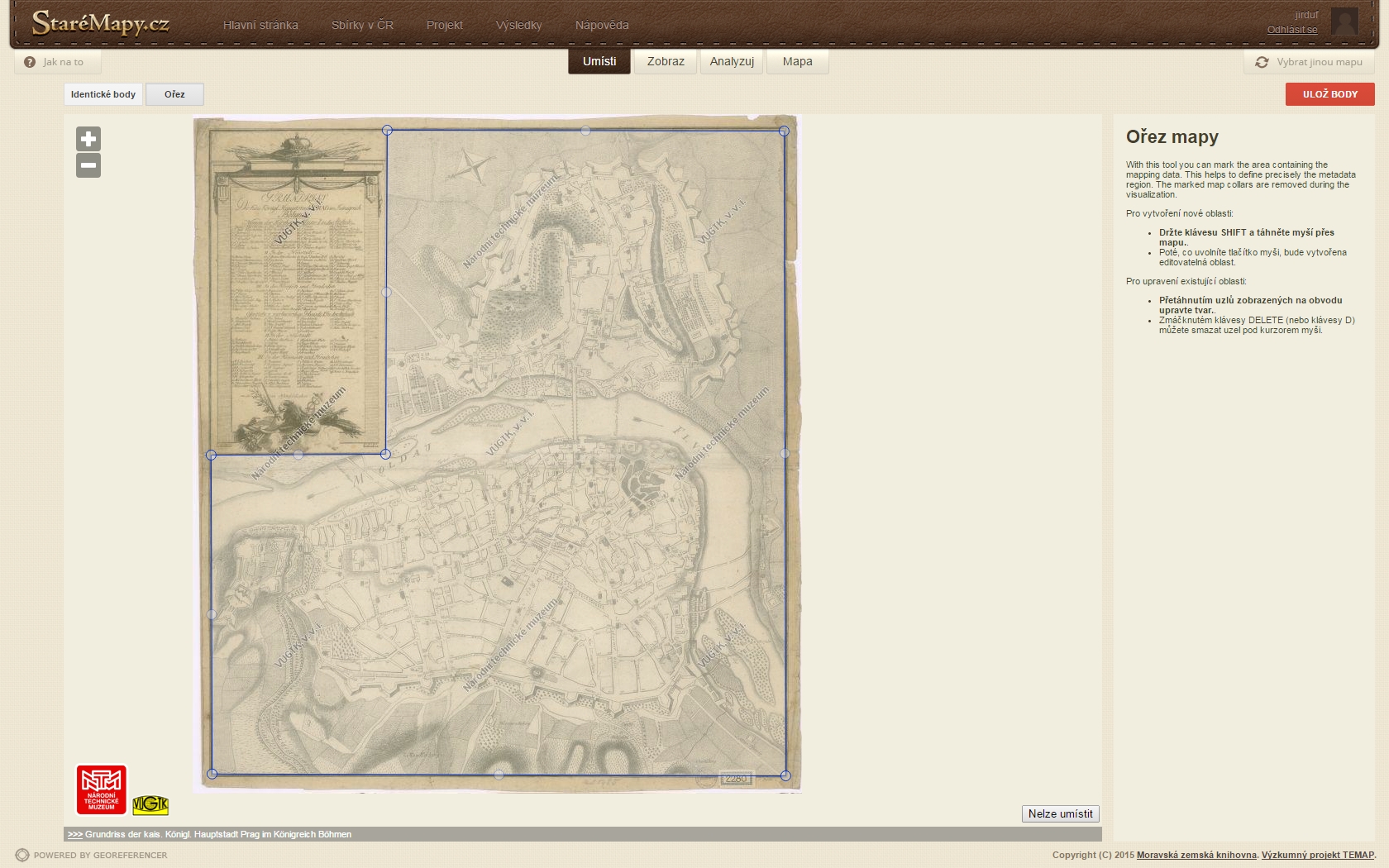The width and height of the screenshot is (1389, 868).
Task: Open Hlavní stránka menu item
Action: pyautogui.click(x=260, y=25)
